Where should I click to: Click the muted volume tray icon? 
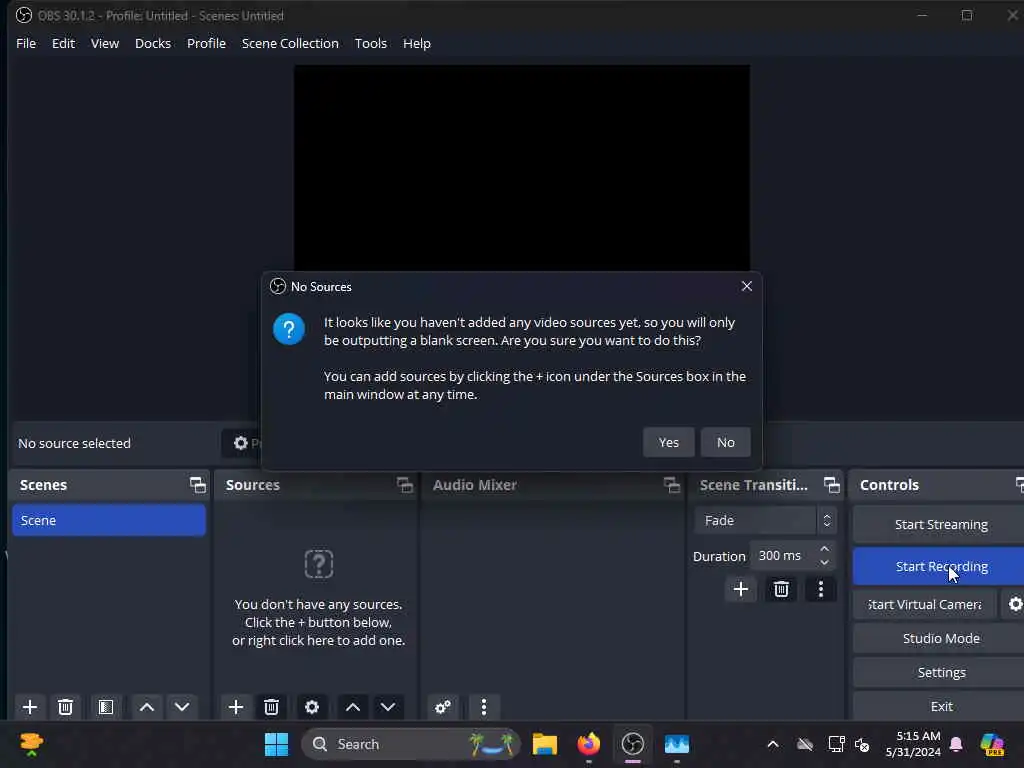(862, 744)
